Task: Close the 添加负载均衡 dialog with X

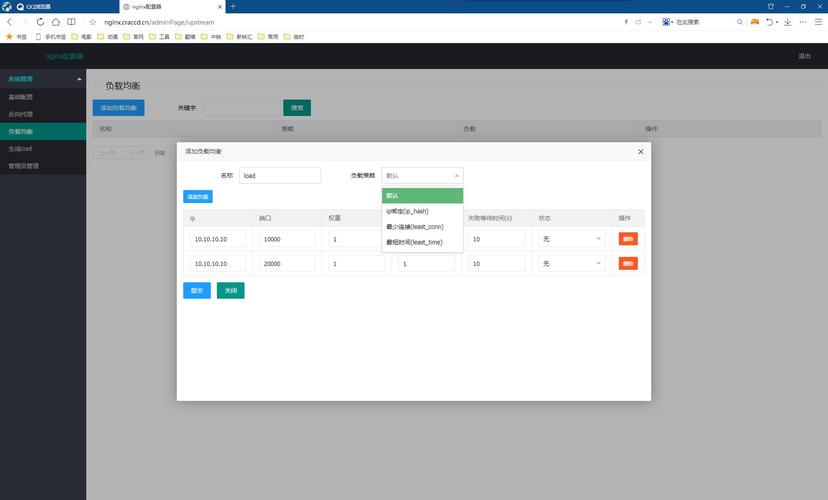Action: [x=640, y=151]
